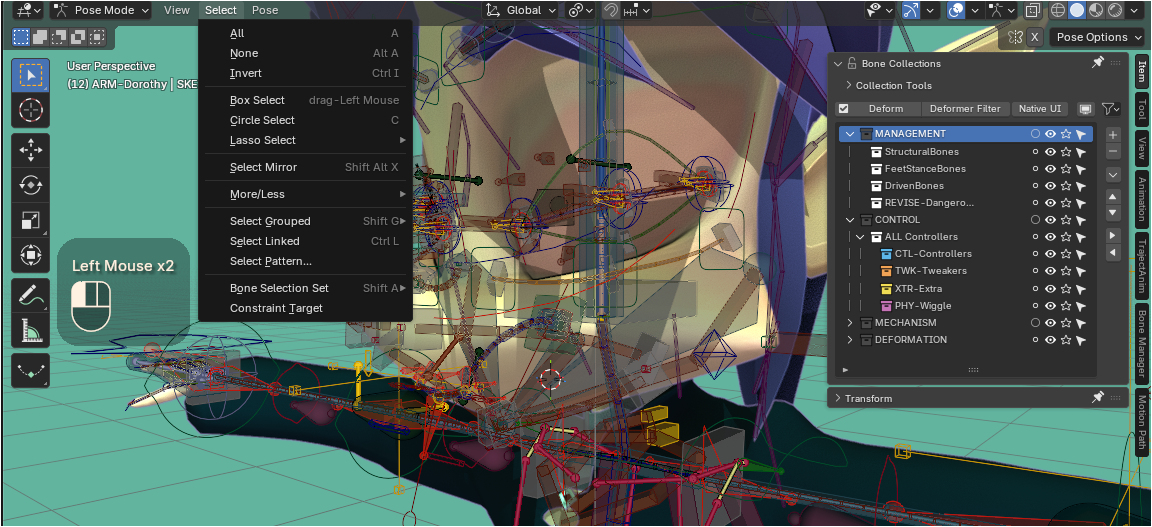Open the bone collection specials chevron menu
The image size is (1152, 527).
[x=1113, y=174]
